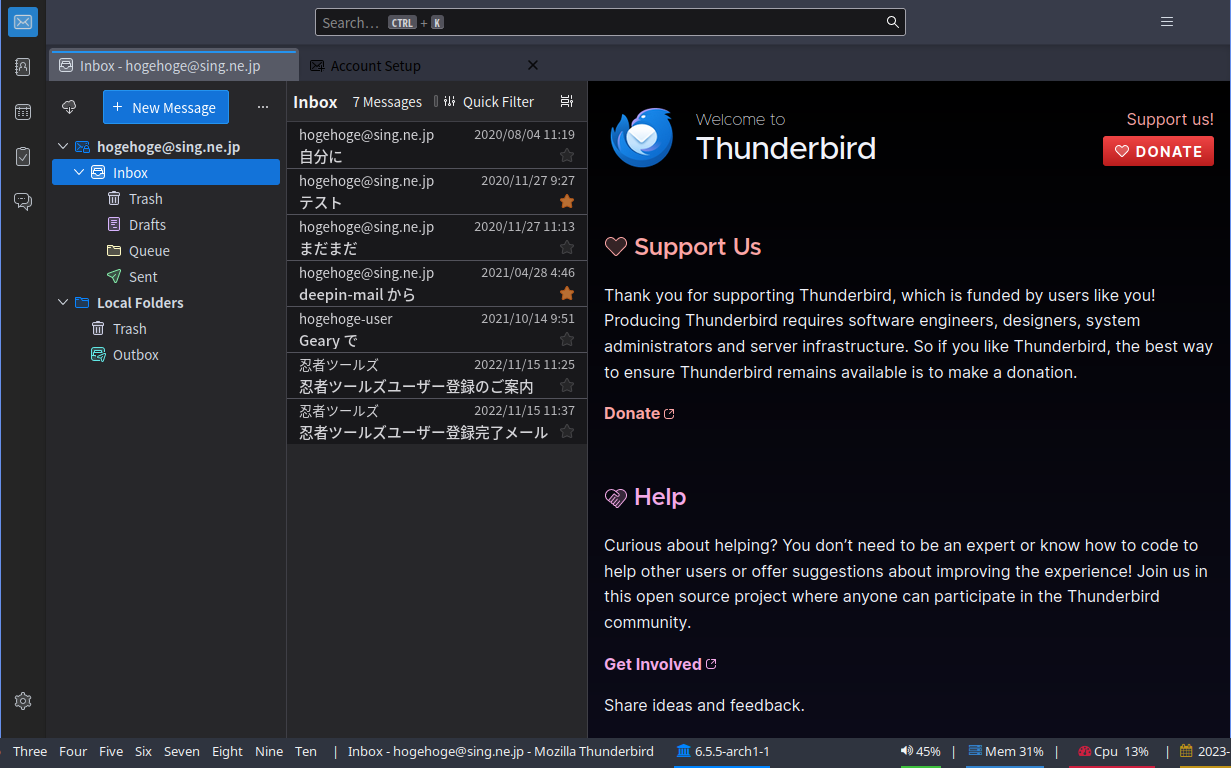Screen dimensions: 1231x768
Task: Open the Tasks space
Action: pyautogui.click(x=23, y=157)
